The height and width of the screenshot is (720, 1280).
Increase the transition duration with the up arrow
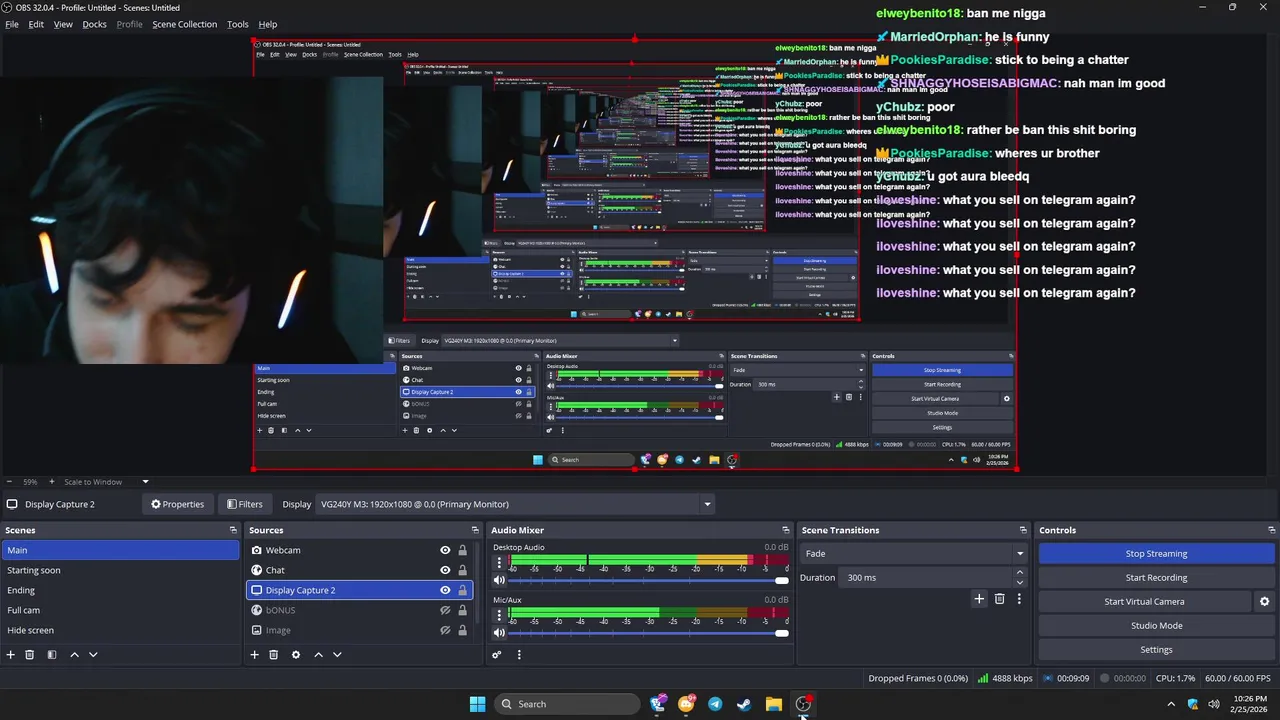tap(1020, 573)
